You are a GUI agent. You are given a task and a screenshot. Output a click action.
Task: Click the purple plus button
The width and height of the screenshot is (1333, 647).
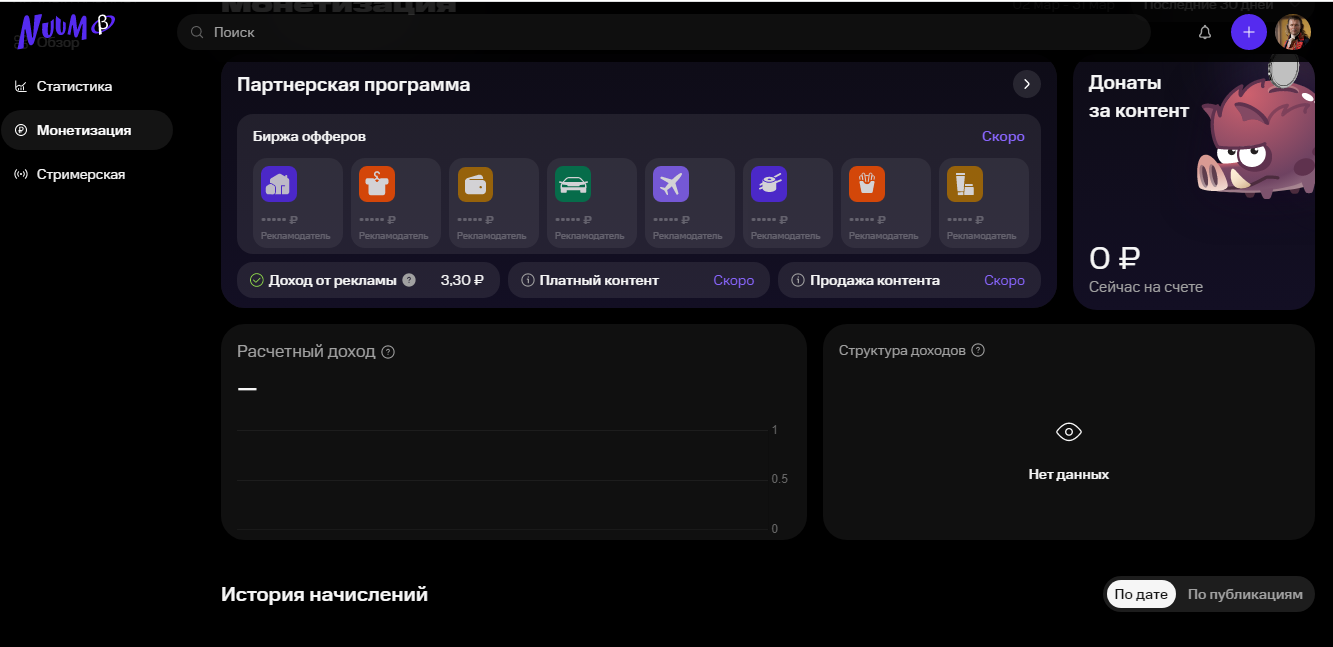point(1248,32)
